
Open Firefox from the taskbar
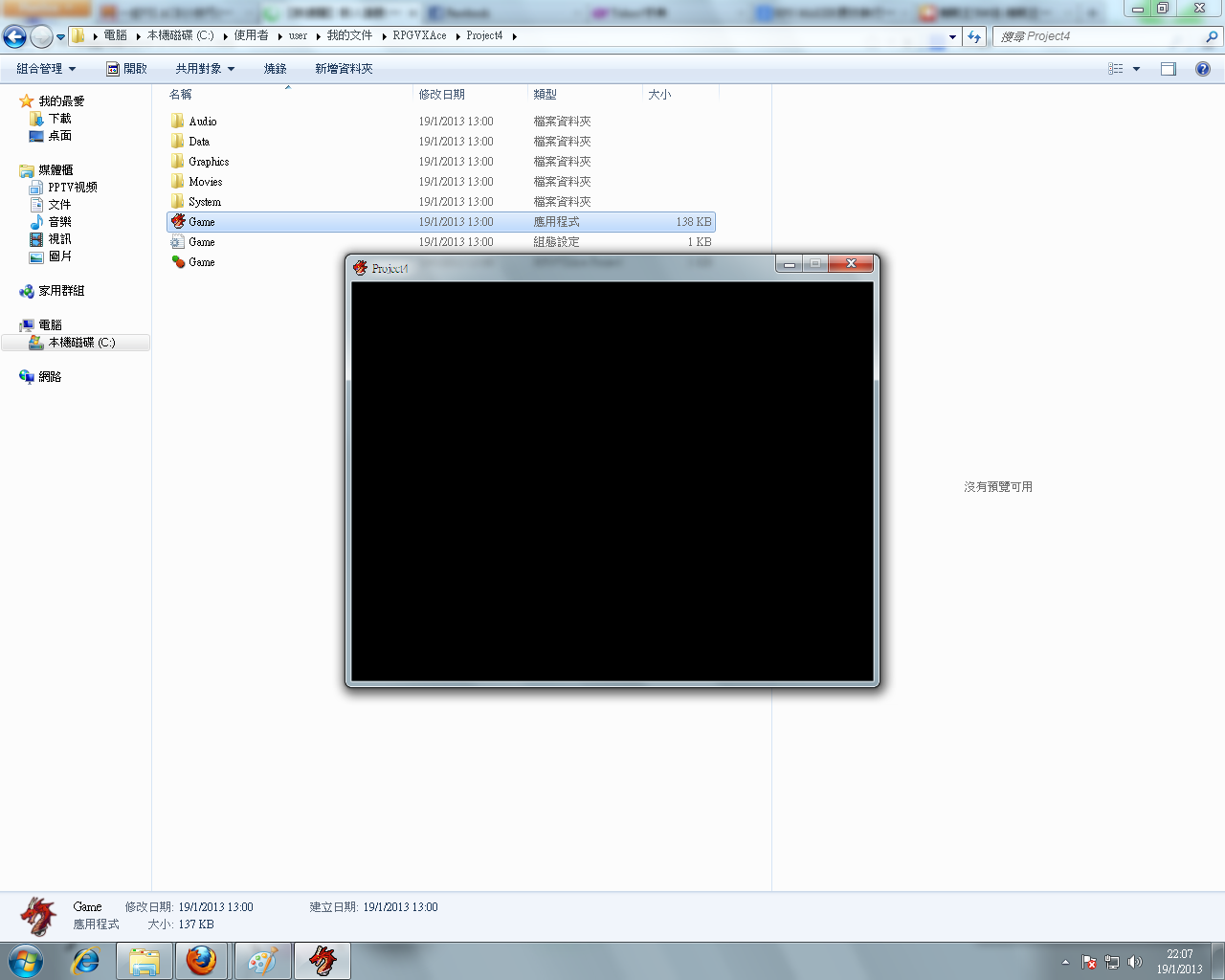201,961
